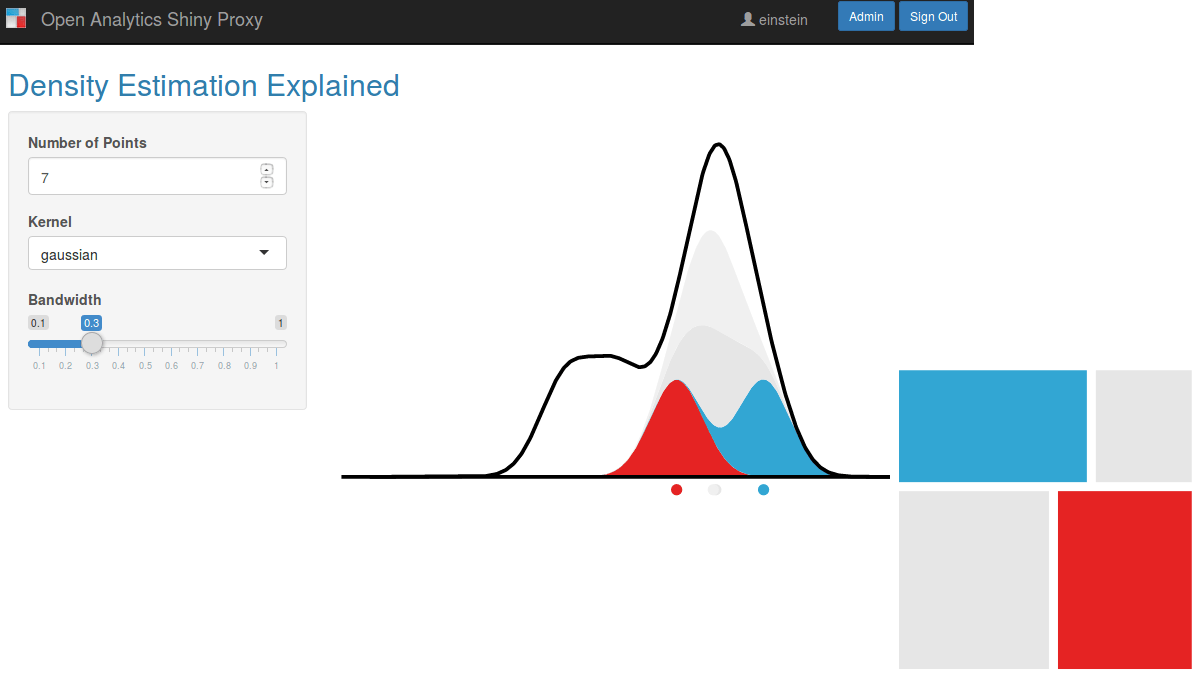The image size is (1200, 675).
Task: Click the red rectangle panel
Action: (x=1124, y=579)
